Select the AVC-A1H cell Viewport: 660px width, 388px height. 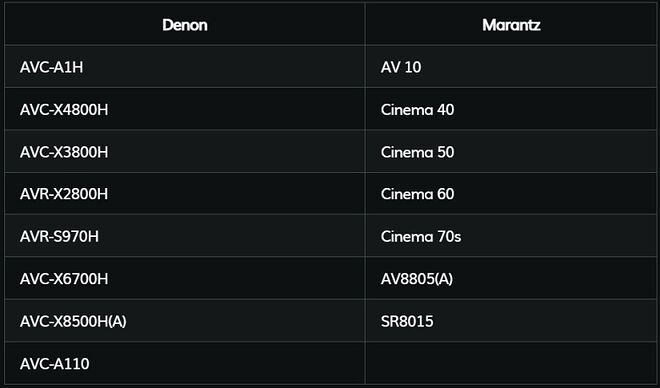pos(185,66)
